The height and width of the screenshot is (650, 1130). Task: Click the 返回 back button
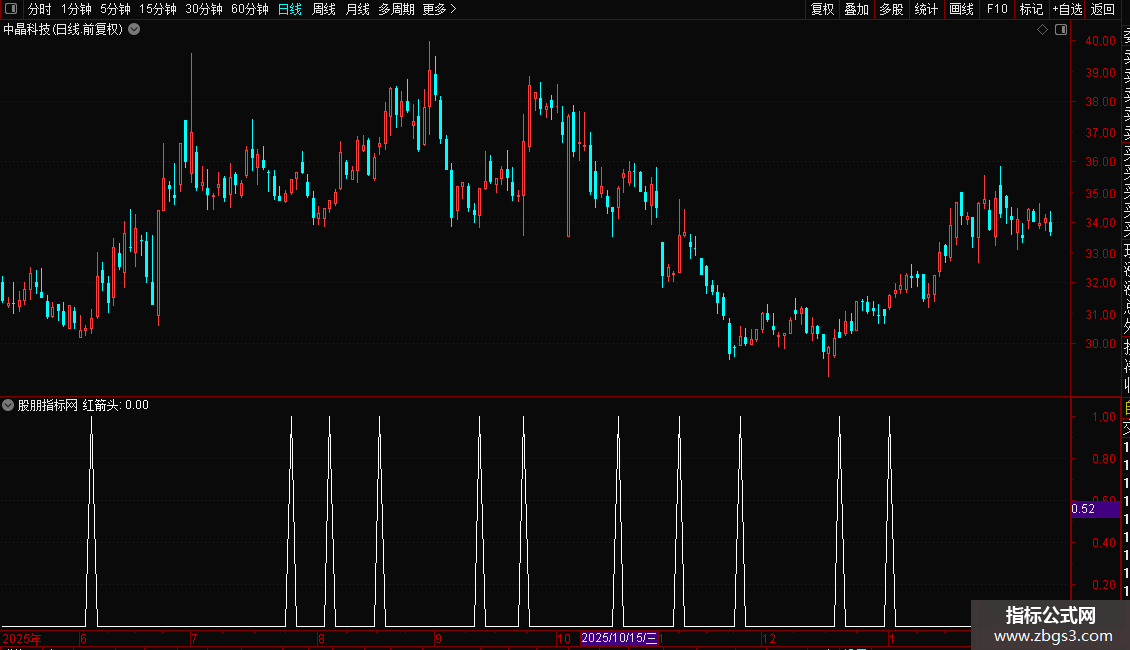(1103, 9)
